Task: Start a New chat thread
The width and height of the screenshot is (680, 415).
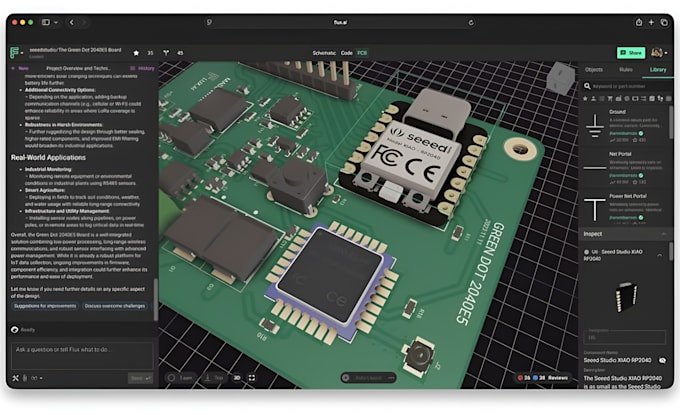Action: tap(21, 69)
